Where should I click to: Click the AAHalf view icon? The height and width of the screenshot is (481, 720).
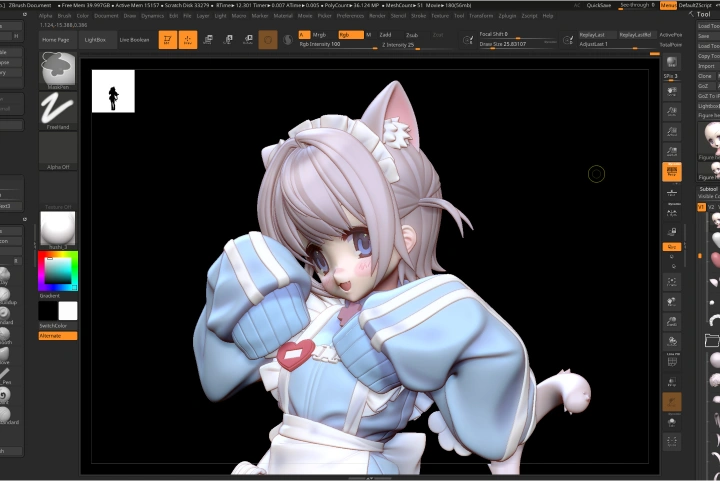(672, 151)
